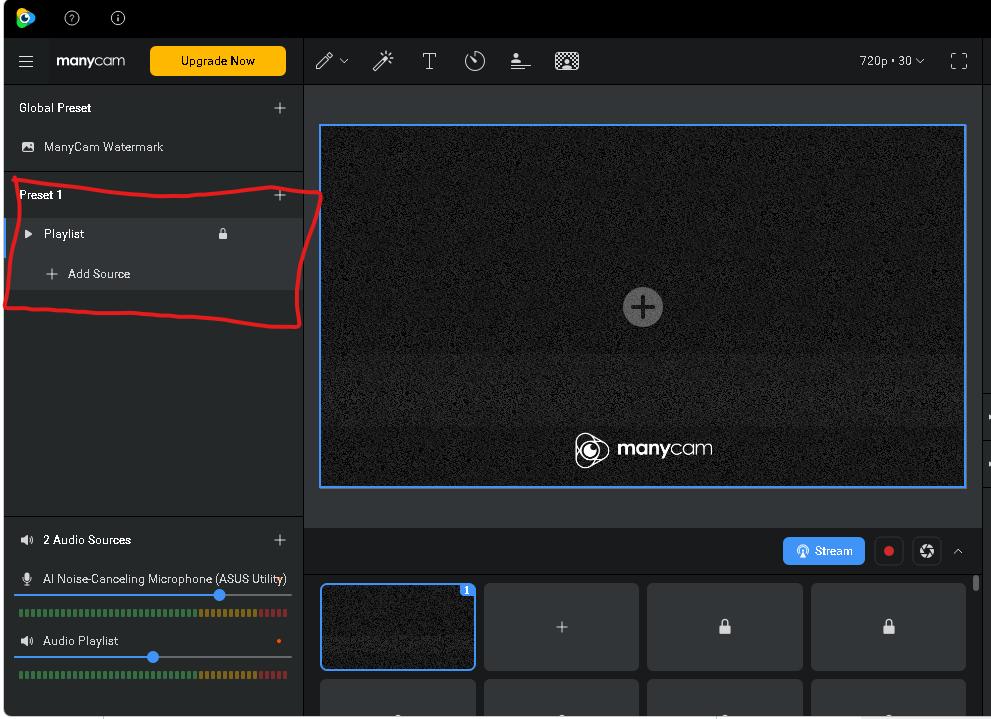The image size is (991, 719).
Task: Mute the Audio Playlist speaker
Action: (27, 641)
